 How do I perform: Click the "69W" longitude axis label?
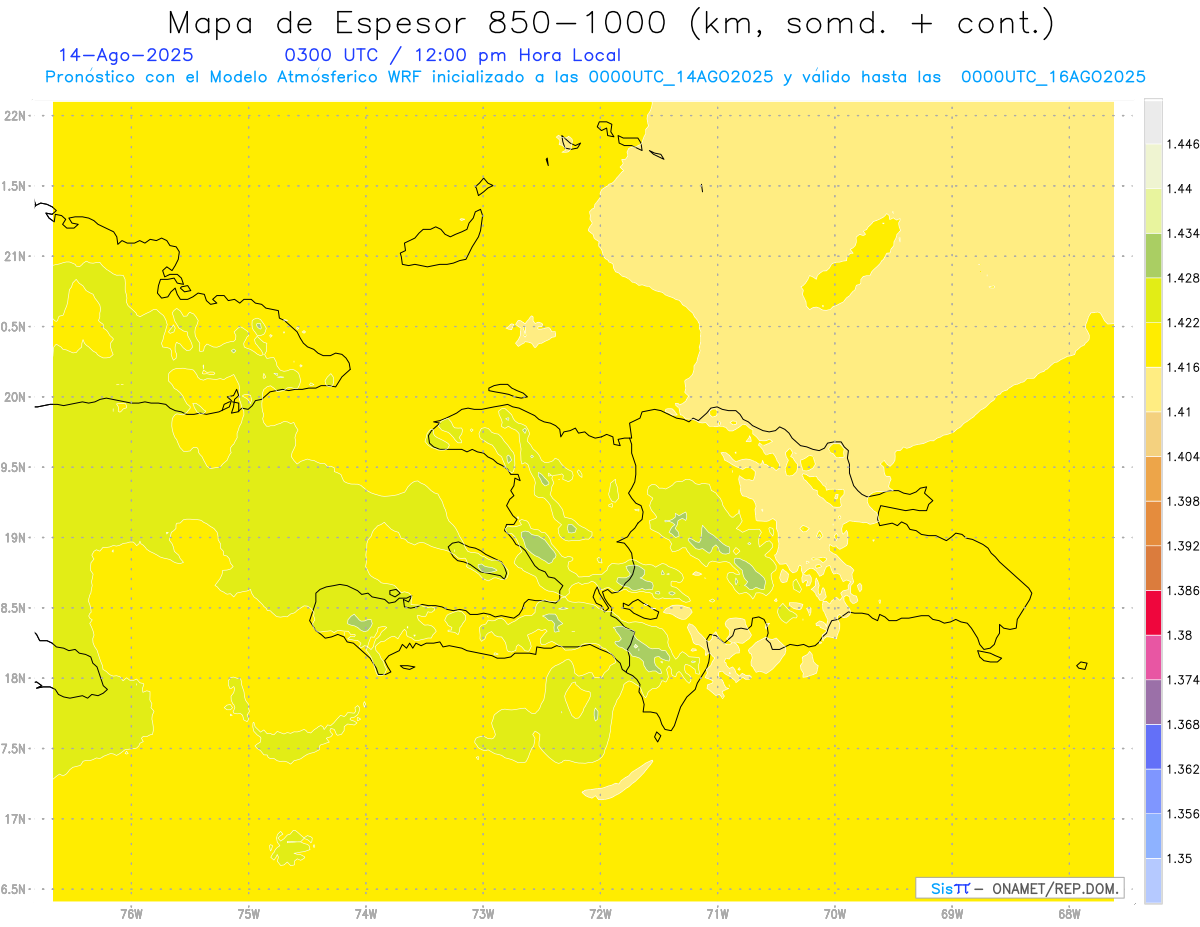point(952,914)
